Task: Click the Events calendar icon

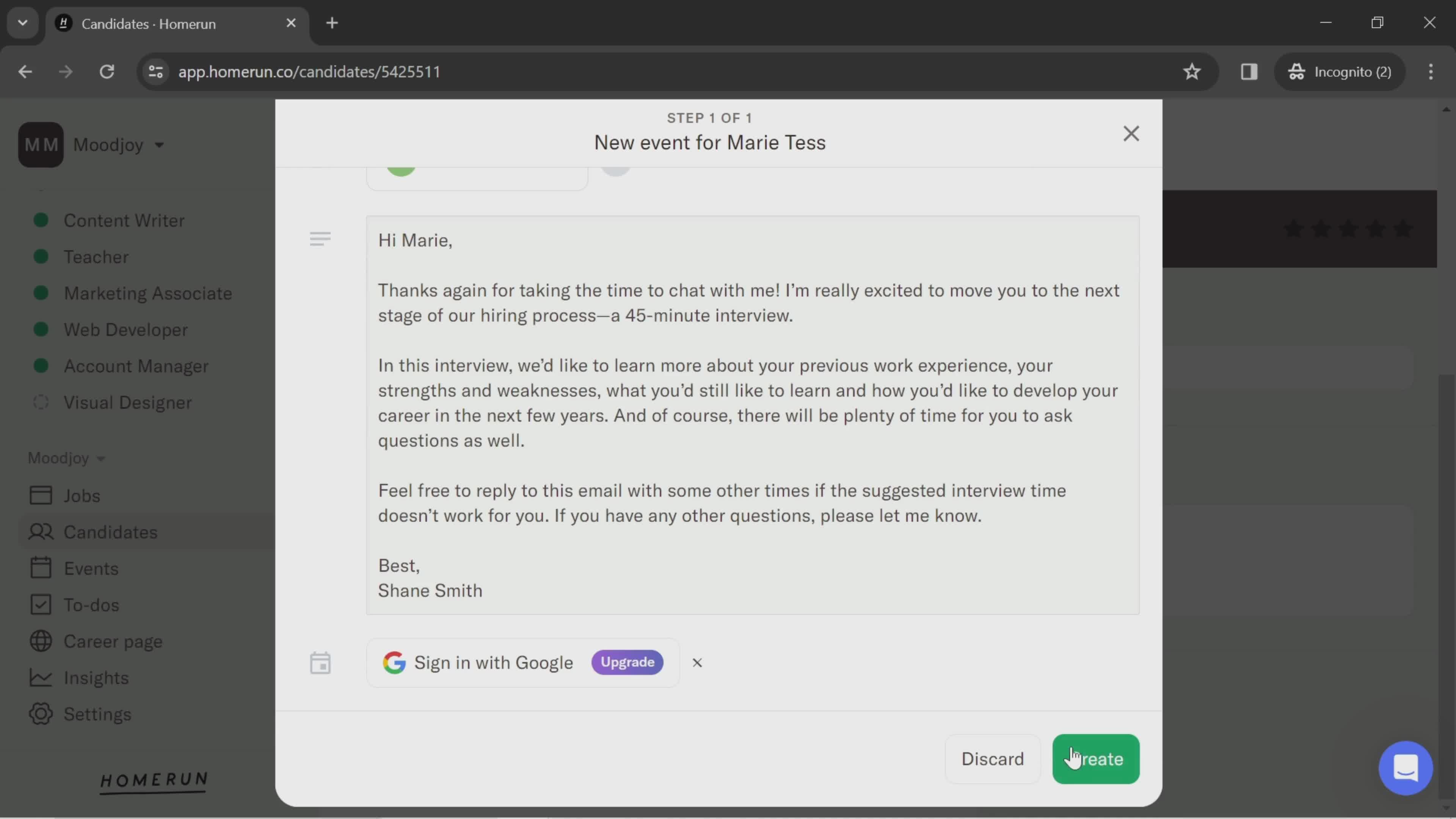Action: point(41,568)
